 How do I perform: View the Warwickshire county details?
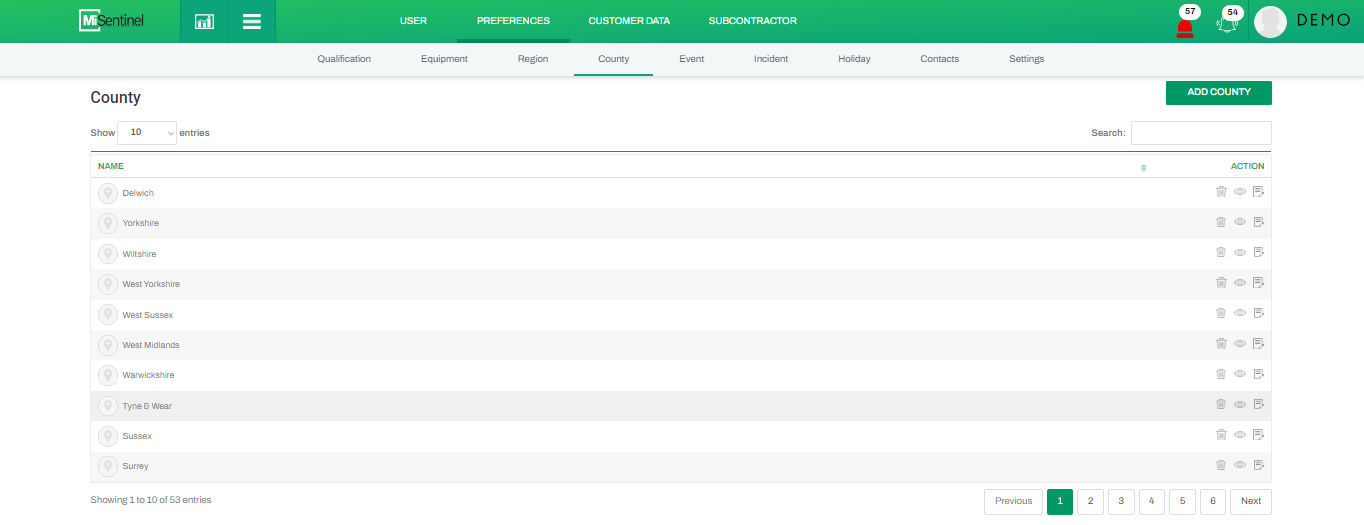click(x=1240, y=374)
